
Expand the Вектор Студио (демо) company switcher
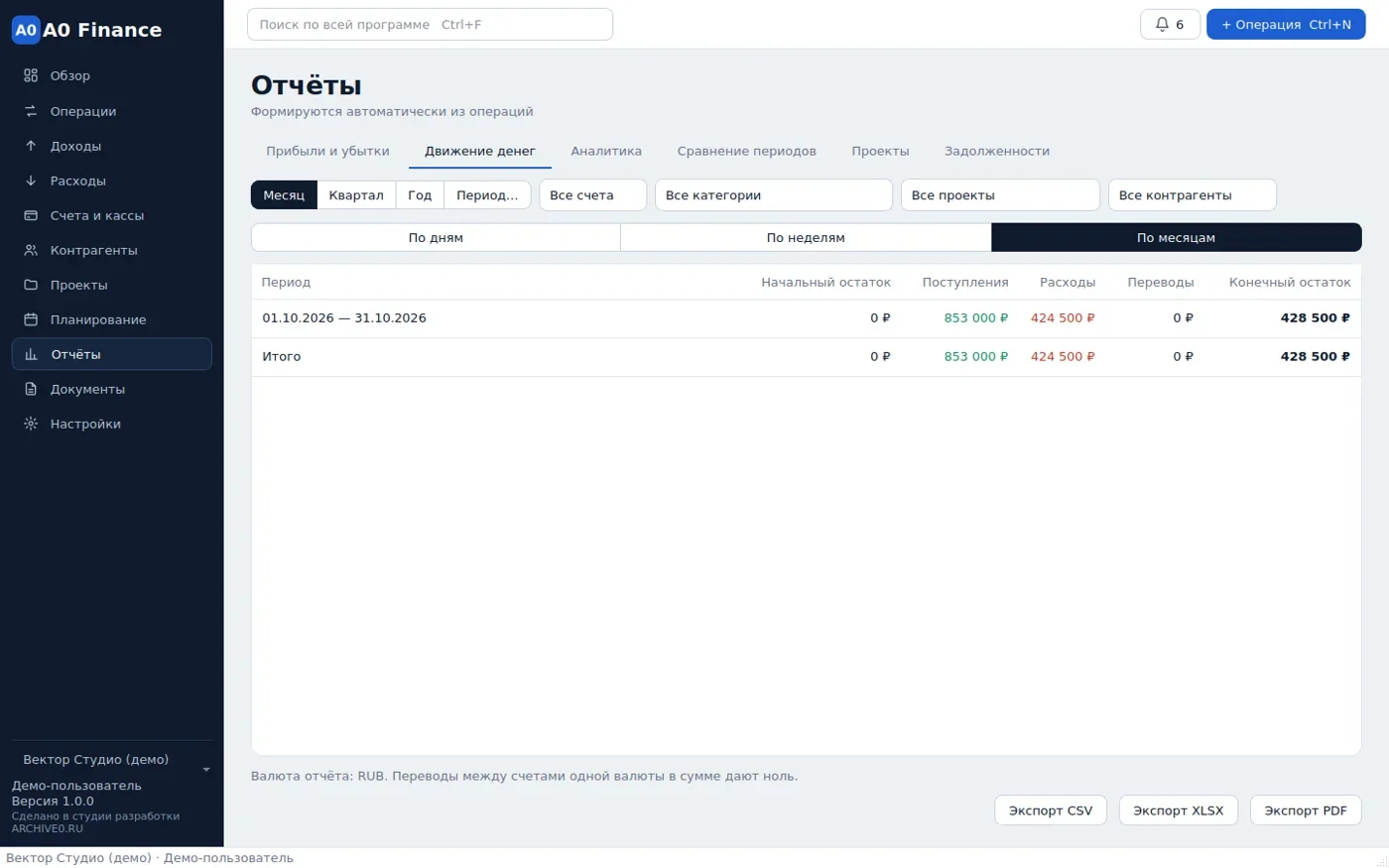[112, 760]
